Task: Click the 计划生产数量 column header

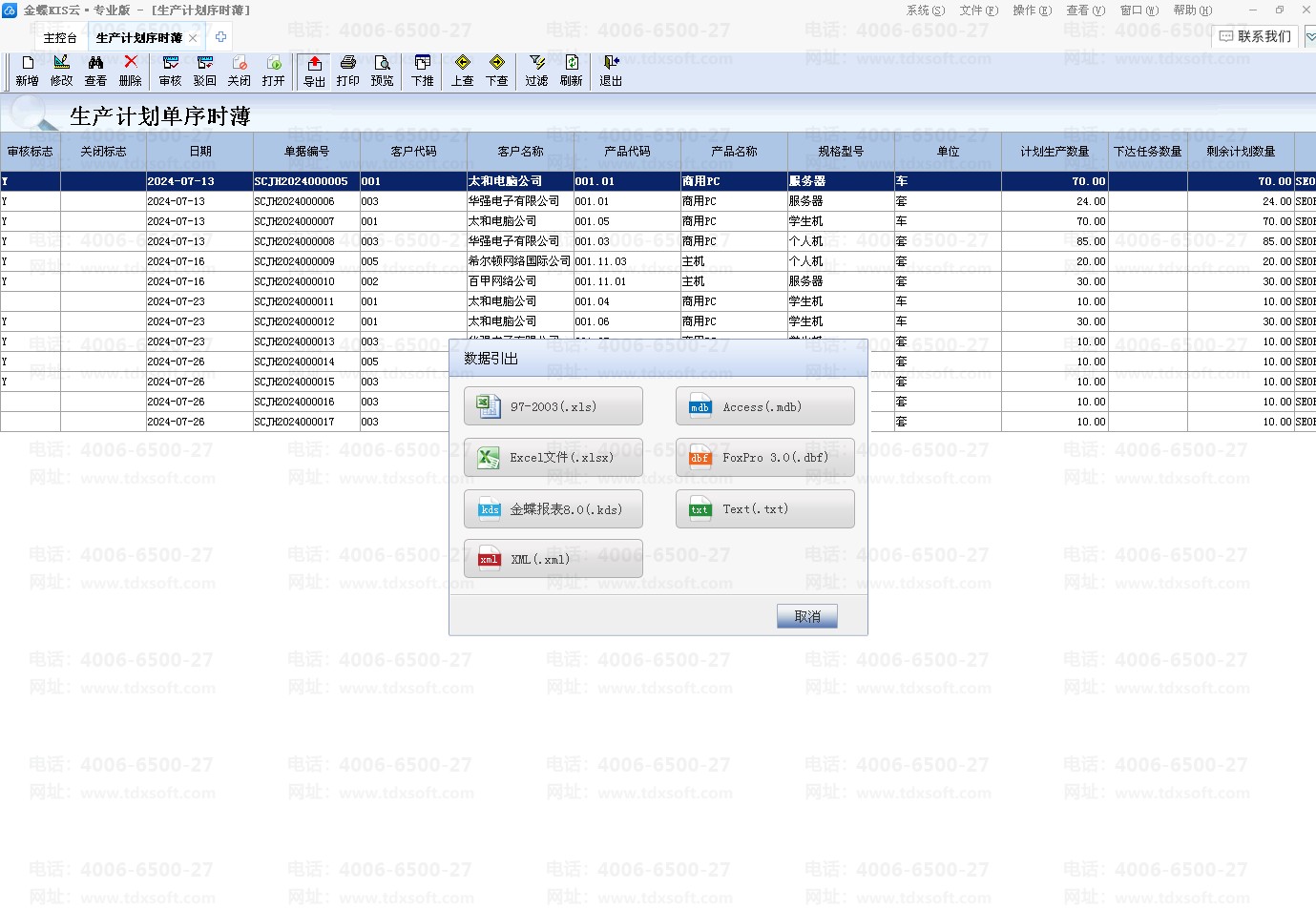Action: 1055,152
